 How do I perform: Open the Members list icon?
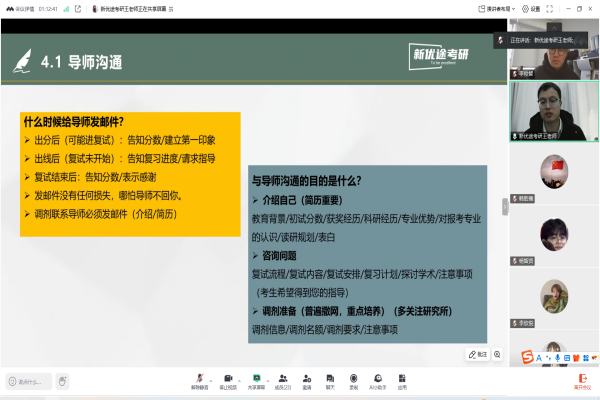coord(282,378)
